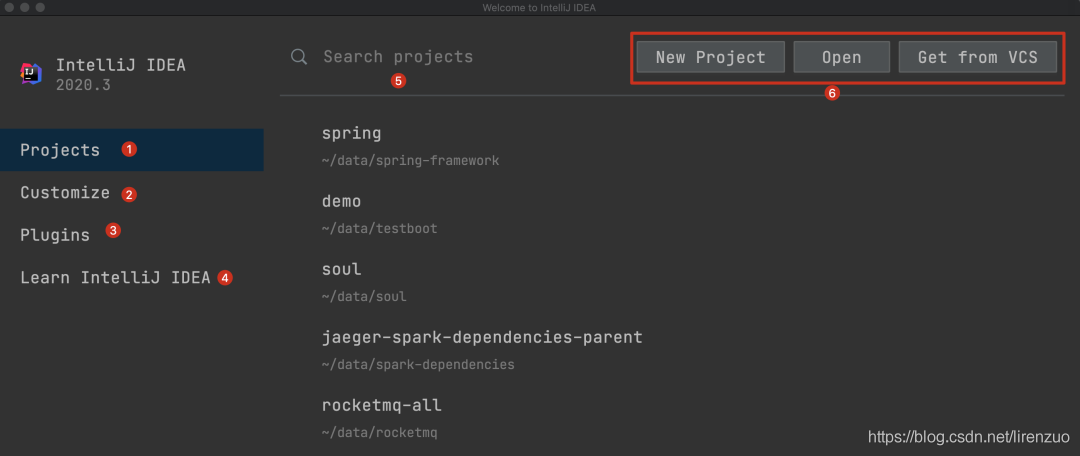Click red annotation badge number 3
Image resolution: width=1080 pixels, height=456 pixels.
coord(113,231)
